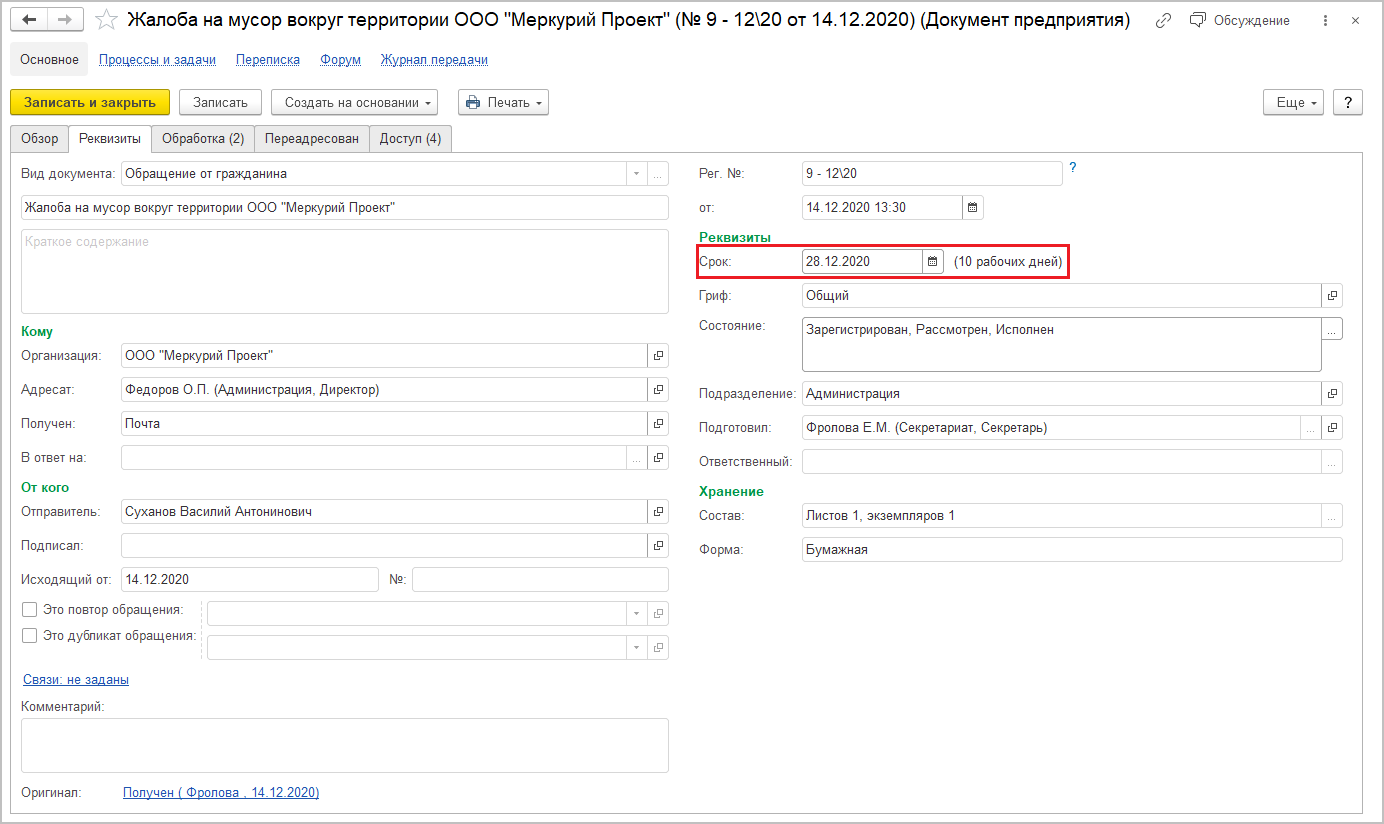Switch to the Обработка (2) tab
Viewport: 1384px width, 824px height.
point(203,139)
